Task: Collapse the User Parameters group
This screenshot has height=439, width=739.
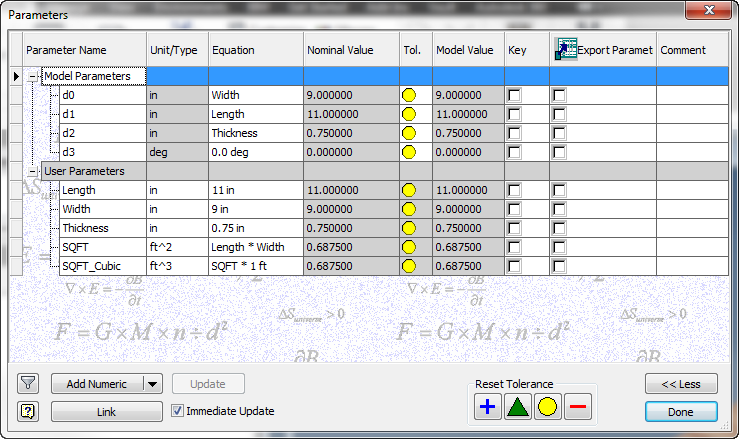Action: coord(33,171)
